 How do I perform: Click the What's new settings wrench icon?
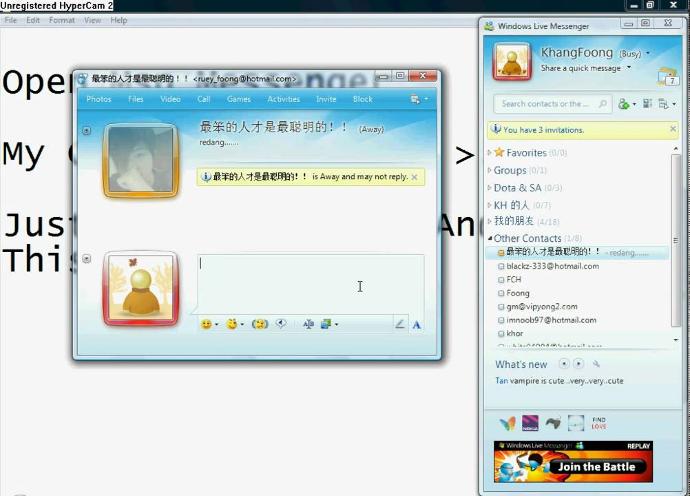(x=596, y=364)
